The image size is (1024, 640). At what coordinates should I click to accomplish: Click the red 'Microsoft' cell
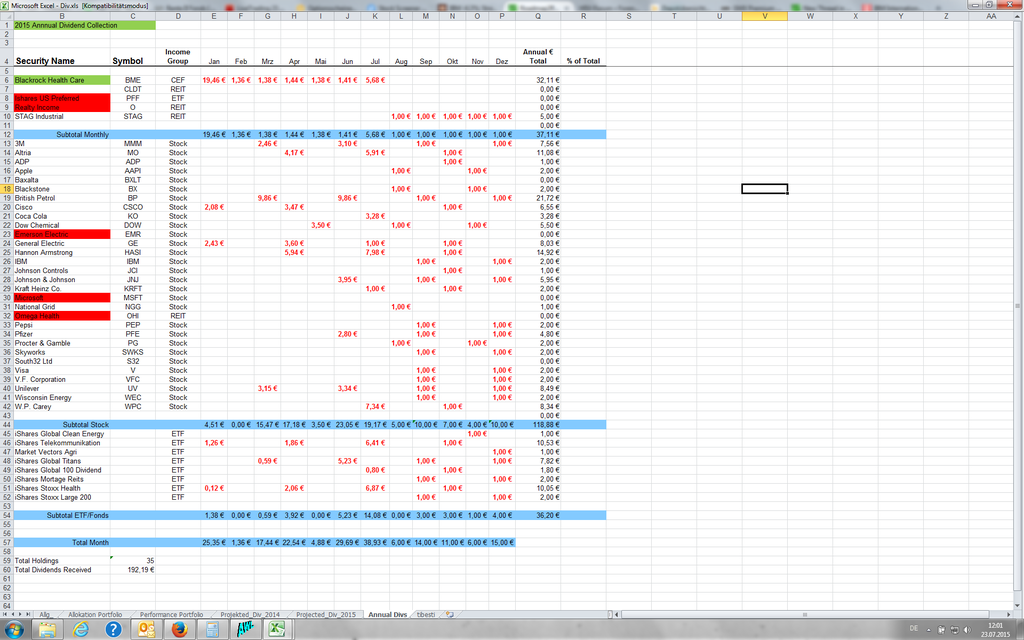click(62, 298)
